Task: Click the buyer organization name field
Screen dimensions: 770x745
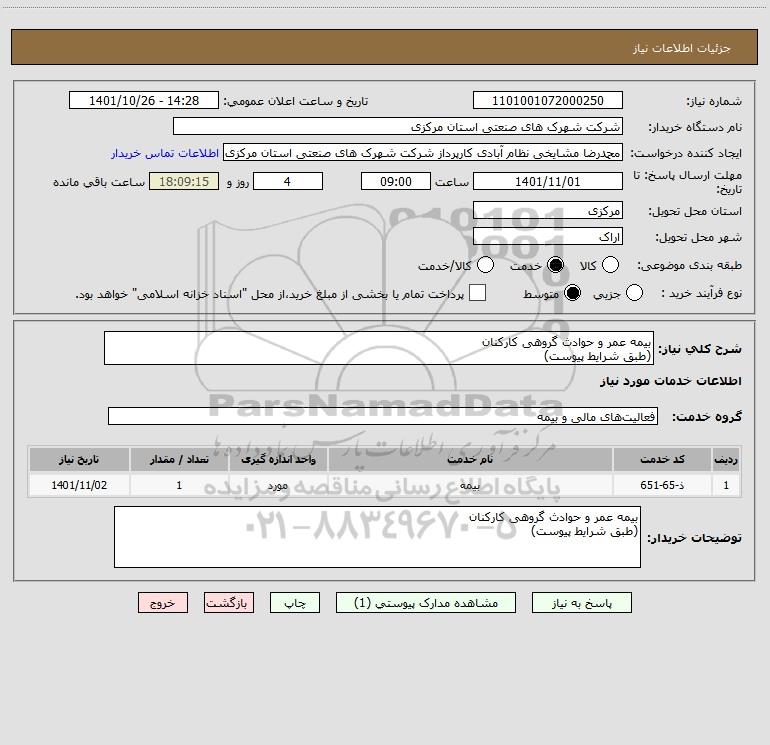Action: click(x=398, y=127)
